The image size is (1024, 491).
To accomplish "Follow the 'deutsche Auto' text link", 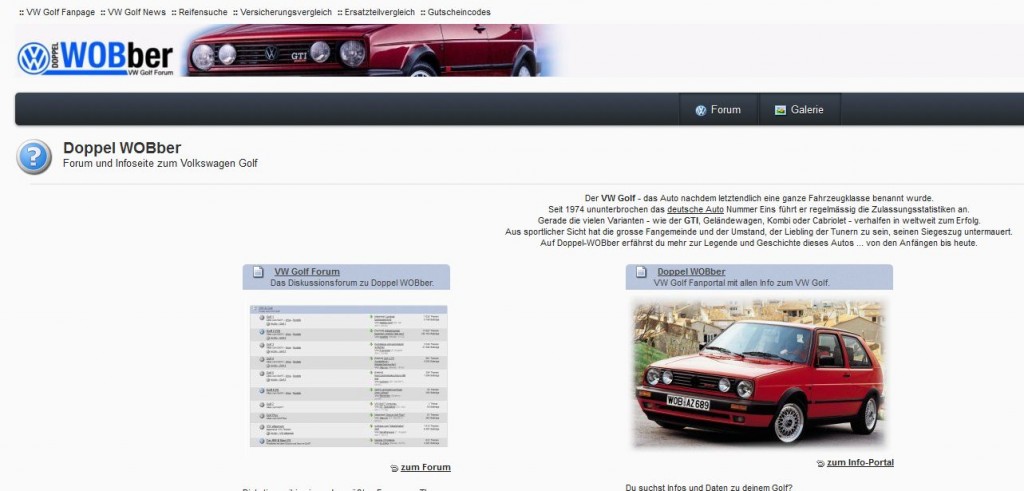I will pos(695,209).
